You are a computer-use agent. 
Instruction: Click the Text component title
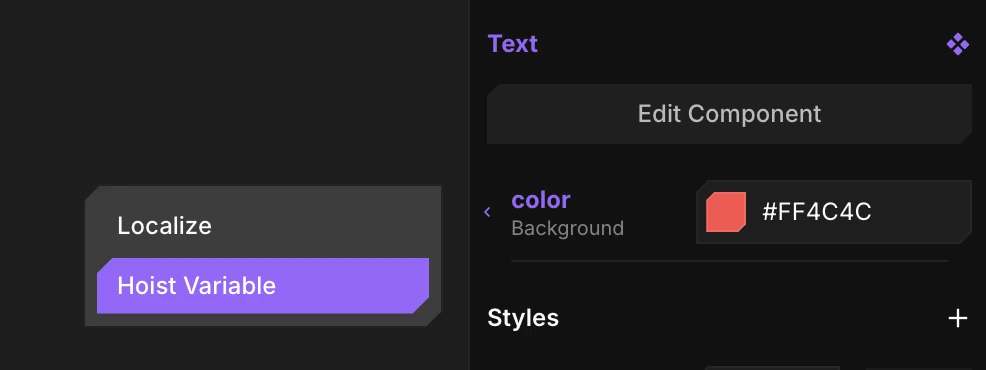click(512, 44)
